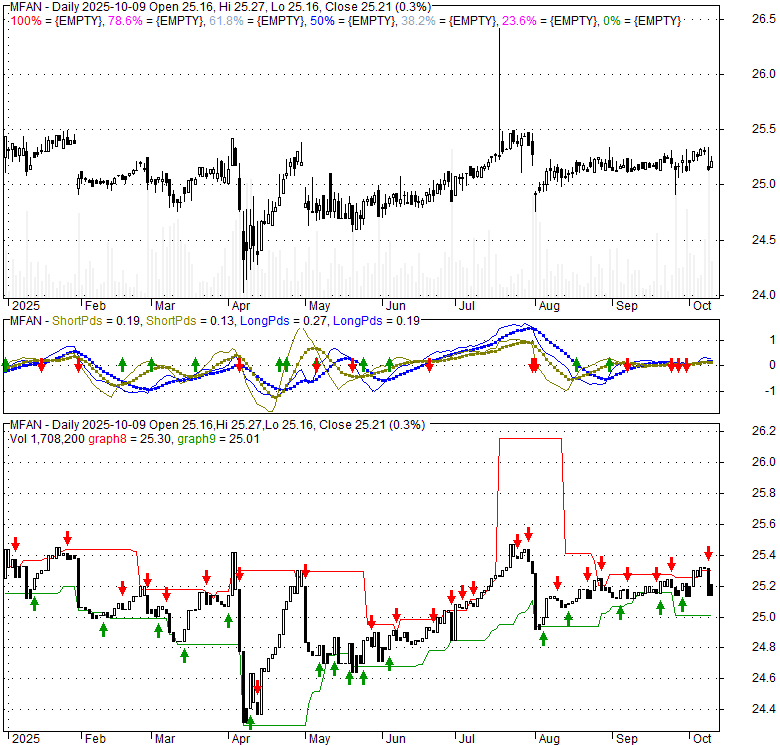Image resolution: width=780 pixels, height=745 pixels.
Task: Click the green up arrow at the indicator panel's far left
Action: 5,364
